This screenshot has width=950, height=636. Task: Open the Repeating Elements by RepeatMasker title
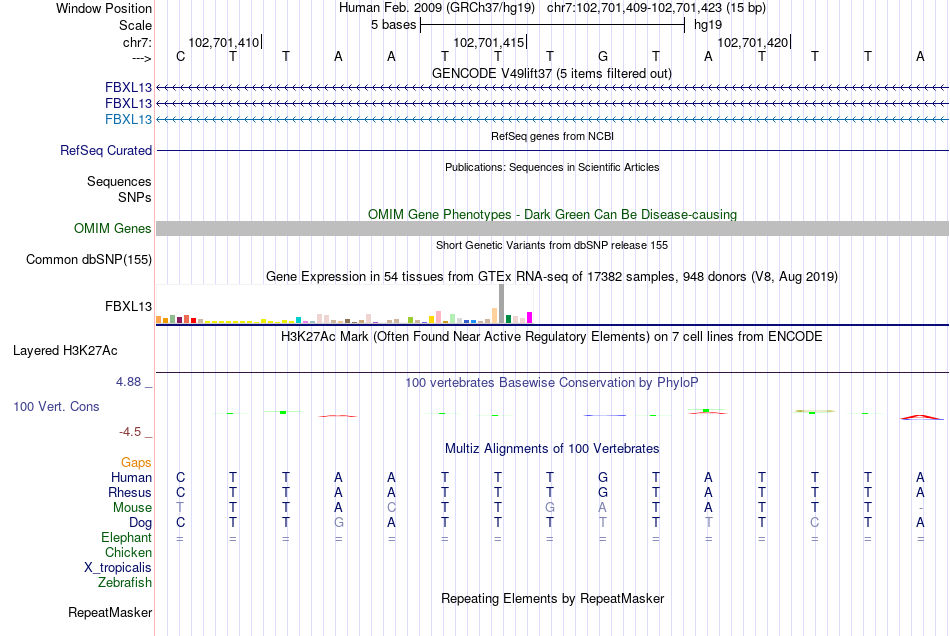552,599
